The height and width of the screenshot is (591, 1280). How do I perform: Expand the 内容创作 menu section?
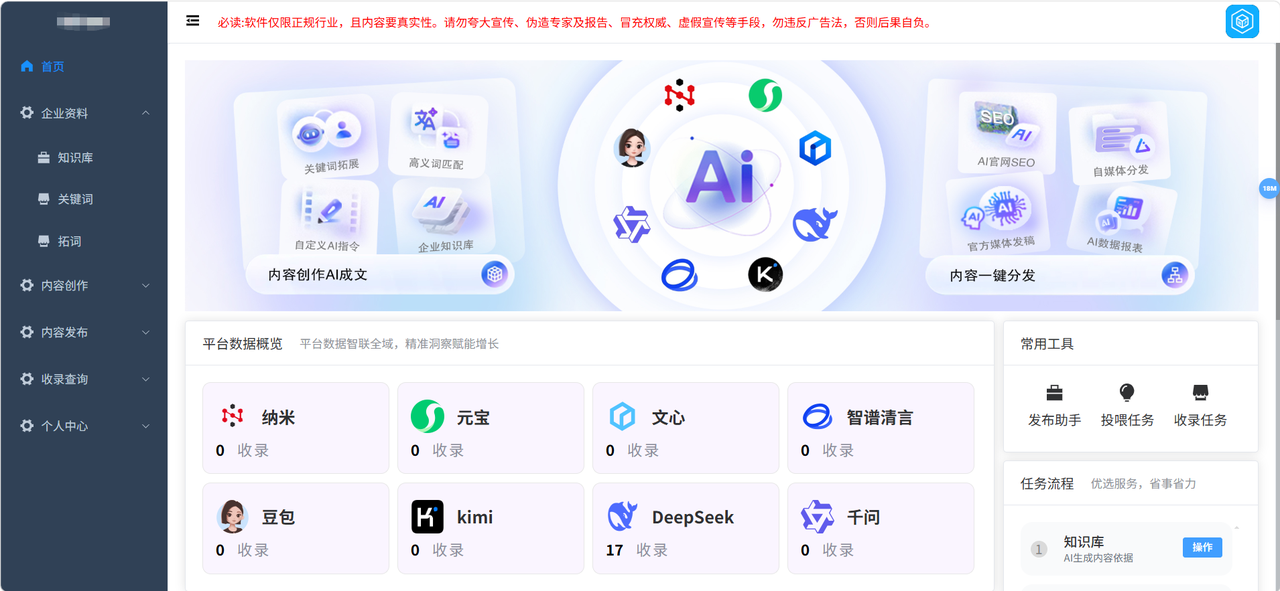click(x=84, y=285)
